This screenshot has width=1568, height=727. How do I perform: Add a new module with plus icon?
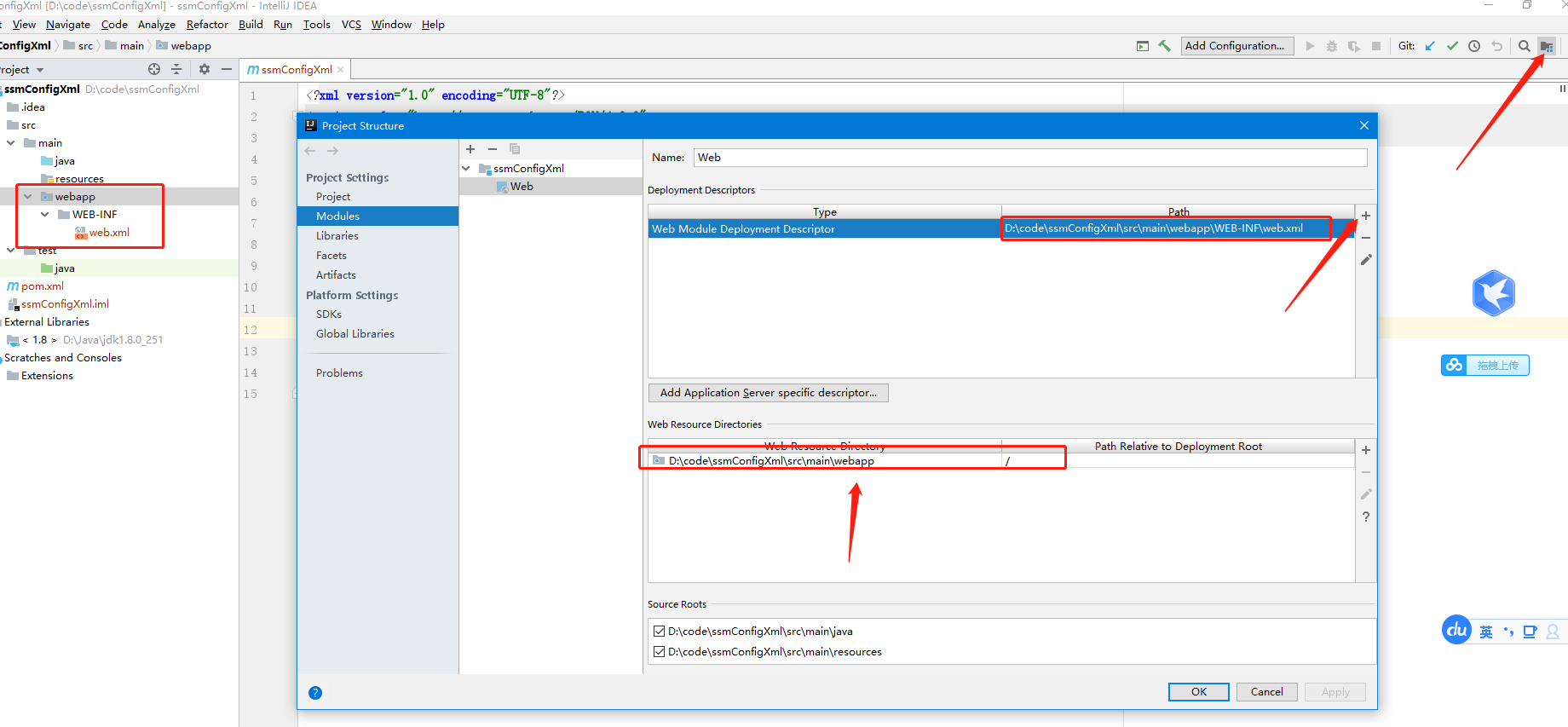470,149
